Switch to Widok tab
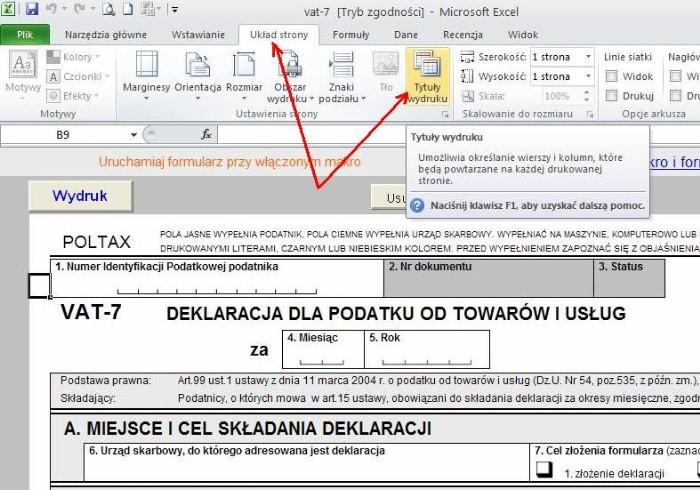This screenshot has width=700, height=490. (x=523, y=35)
